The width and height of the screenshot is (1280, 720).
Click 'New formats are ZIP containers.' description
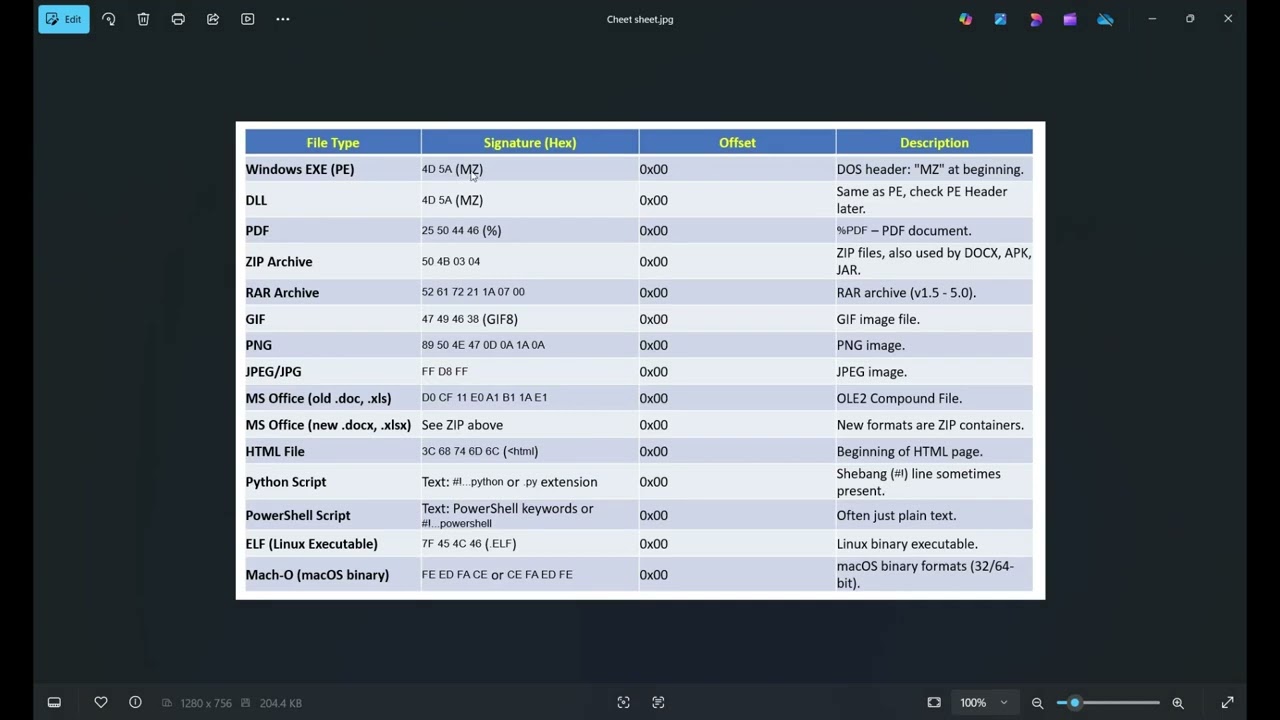930,425
